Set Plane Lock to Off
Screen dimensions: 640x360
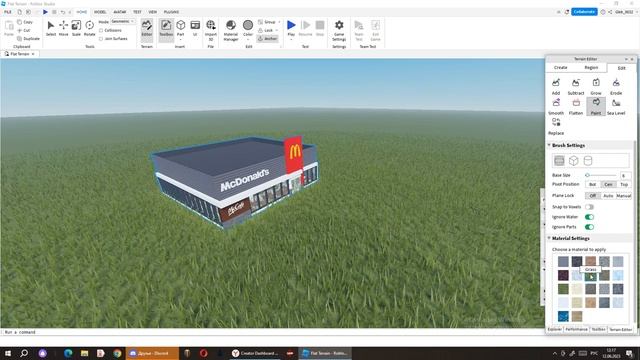(x=593, y=196)
